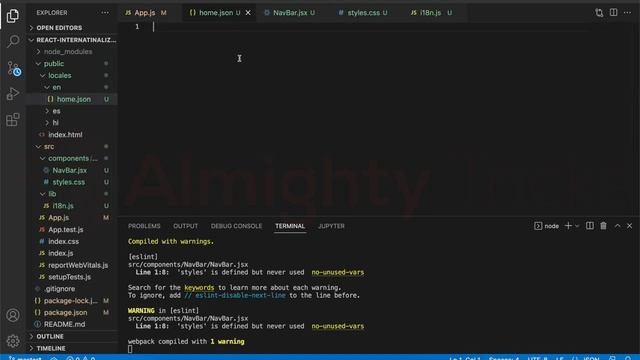Viewport: 640px width, 360px height.
Task: Open package-lock.json in the file tree
Action: click(72, 300)
